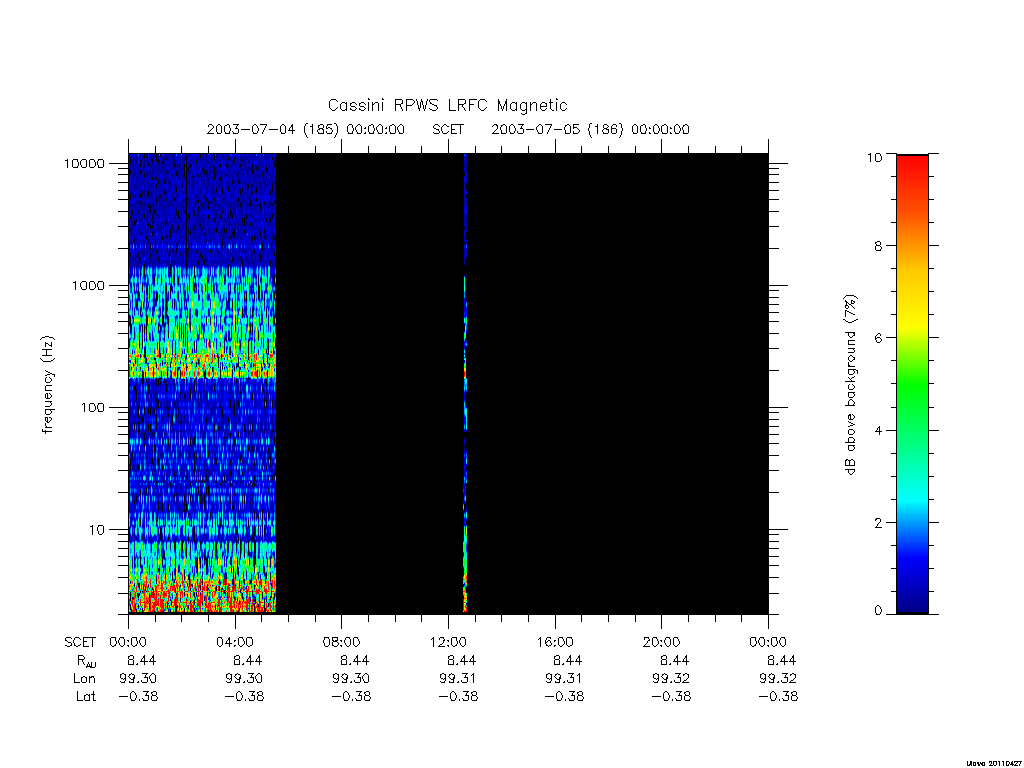Click the color bar tick label 2
The width and height of the screenshot is (1024, 768).
coord(878,522)
